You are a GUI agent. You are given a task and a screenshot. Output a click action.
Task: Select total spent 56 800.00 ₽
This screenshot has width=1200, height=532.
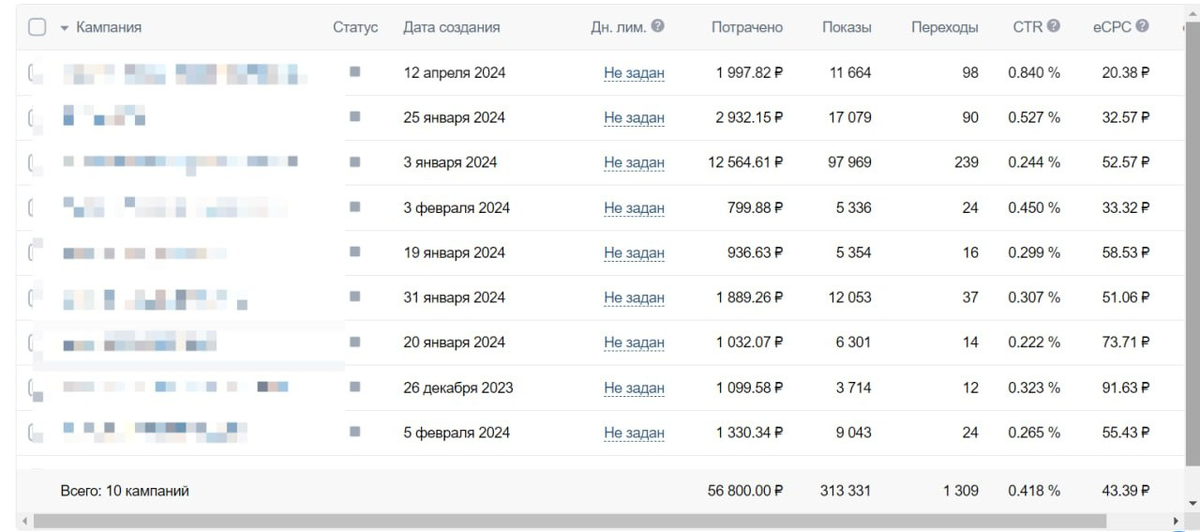point(746,491)
